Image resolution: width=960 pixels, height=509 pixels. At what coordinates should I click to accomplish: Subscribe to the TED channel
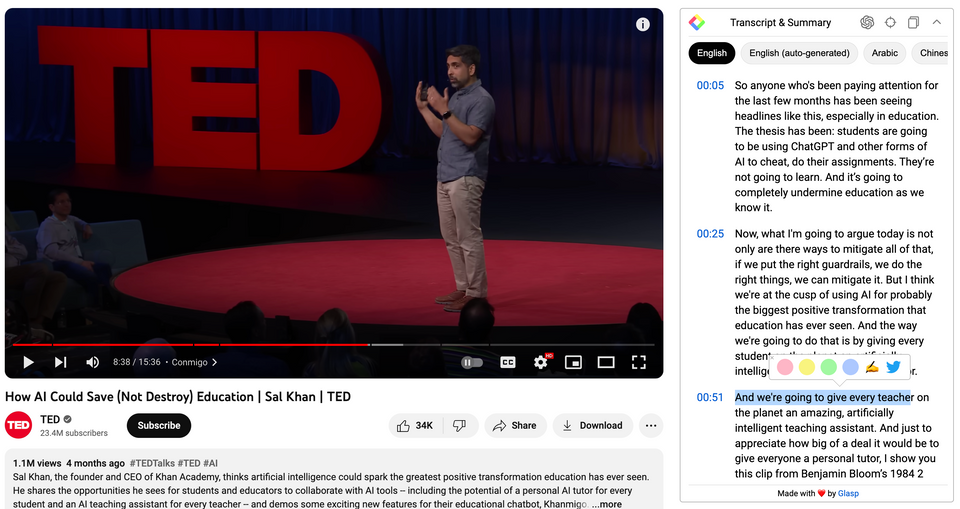(x=159, y=426)
